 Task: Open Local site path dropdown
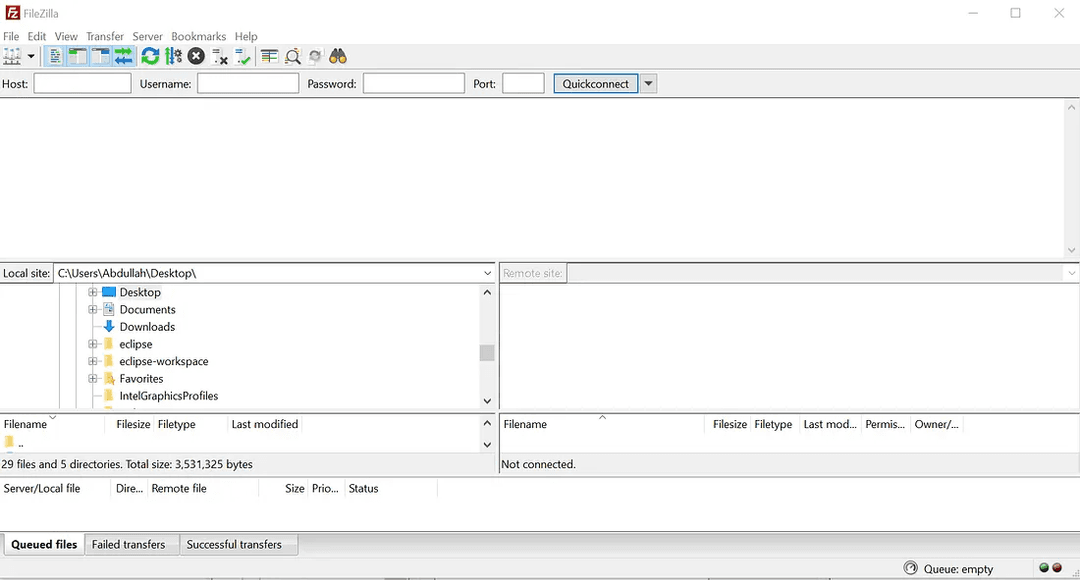coord(487,273)
